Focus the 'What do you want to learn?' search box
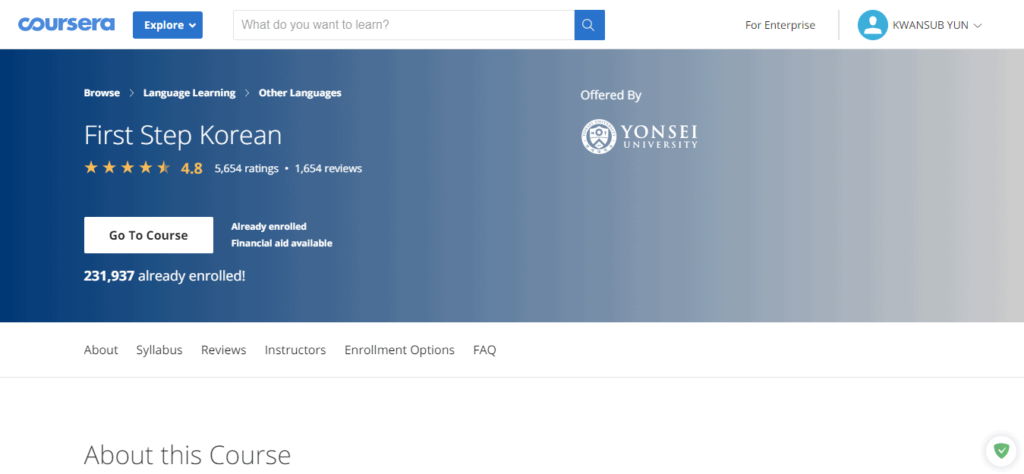This screenshot has width=1024, height=474. [404, 25]
